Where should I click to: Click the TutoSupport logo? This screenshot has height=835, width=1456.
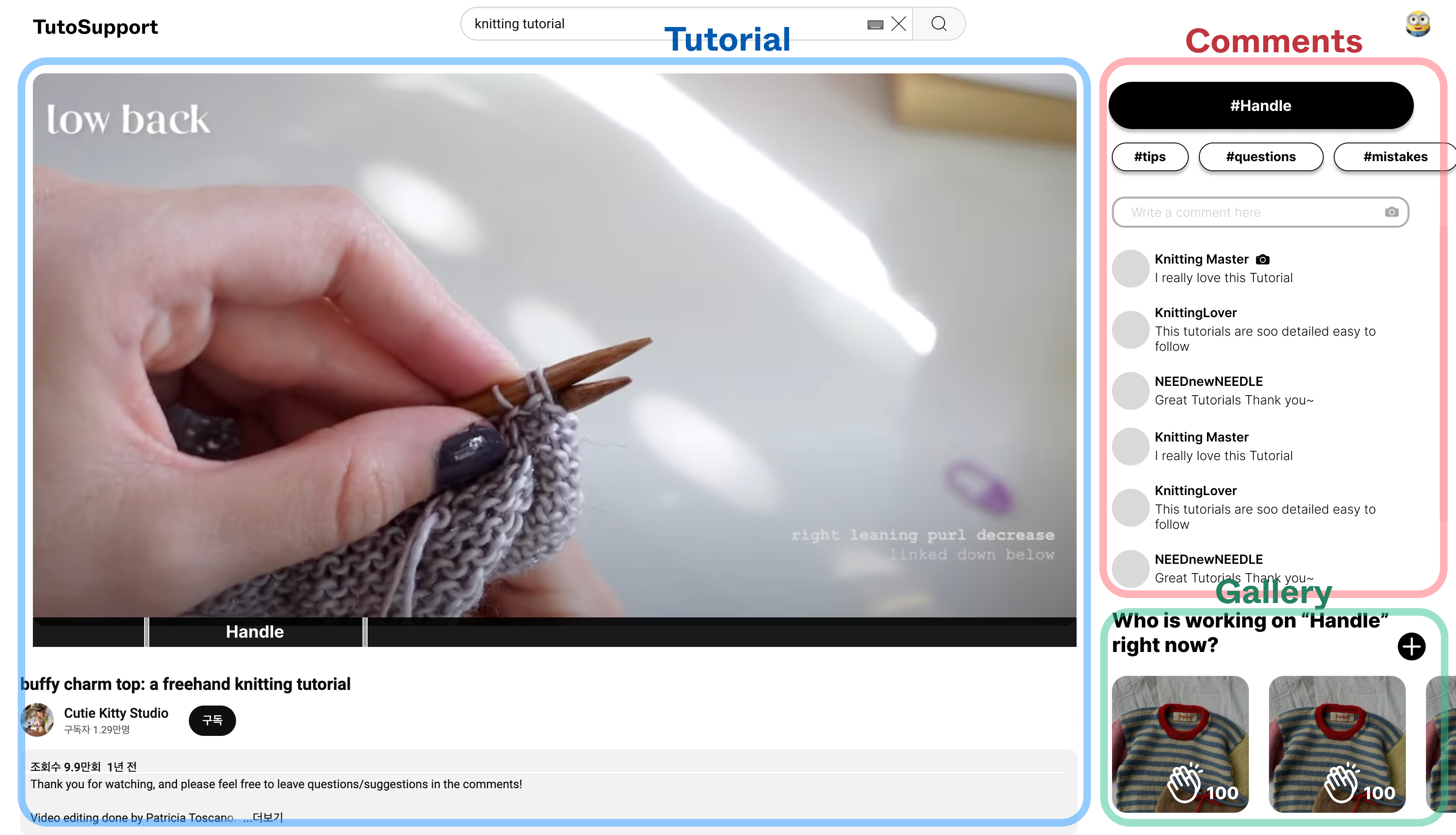click(x=95, y=27)
